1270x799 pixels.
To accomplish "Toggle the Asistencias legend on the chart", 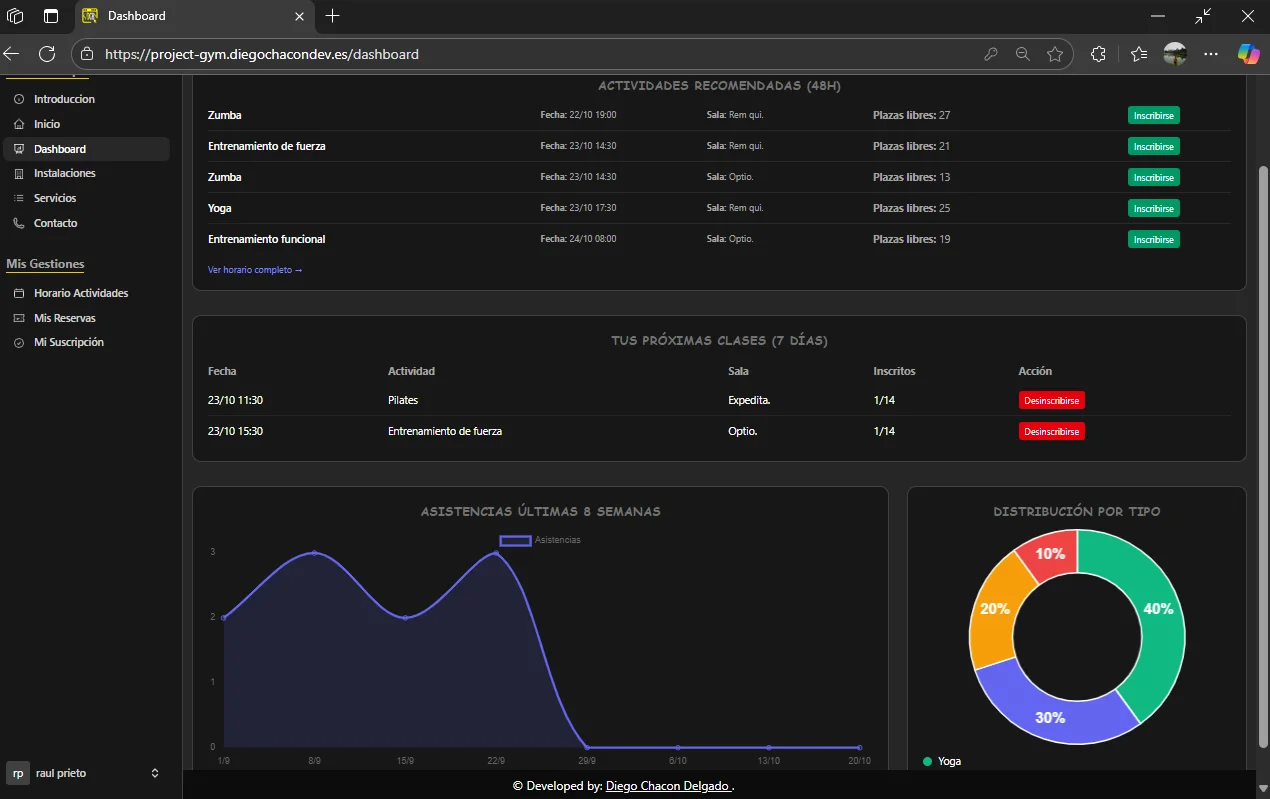I will coord(540,540).
